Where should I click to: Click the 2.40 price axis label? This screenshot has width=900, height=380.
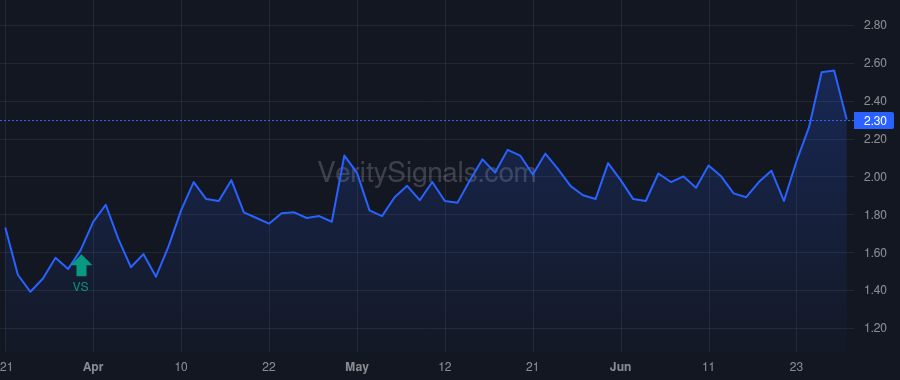coord(875,101)
